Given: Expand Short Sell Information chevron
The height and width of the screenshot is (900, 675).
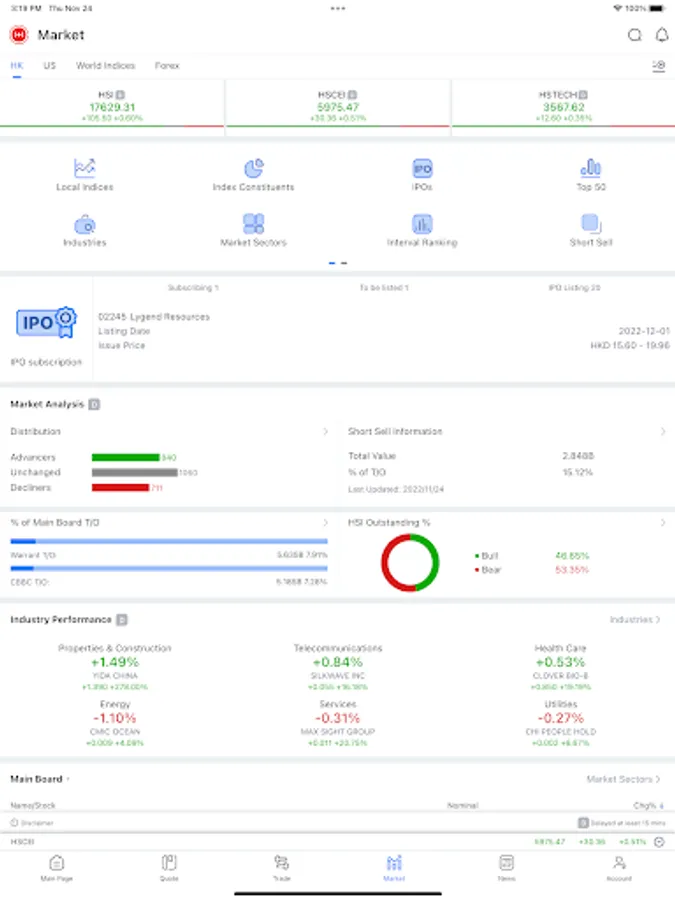Looking at the screenshot, I should click(663, 431).
